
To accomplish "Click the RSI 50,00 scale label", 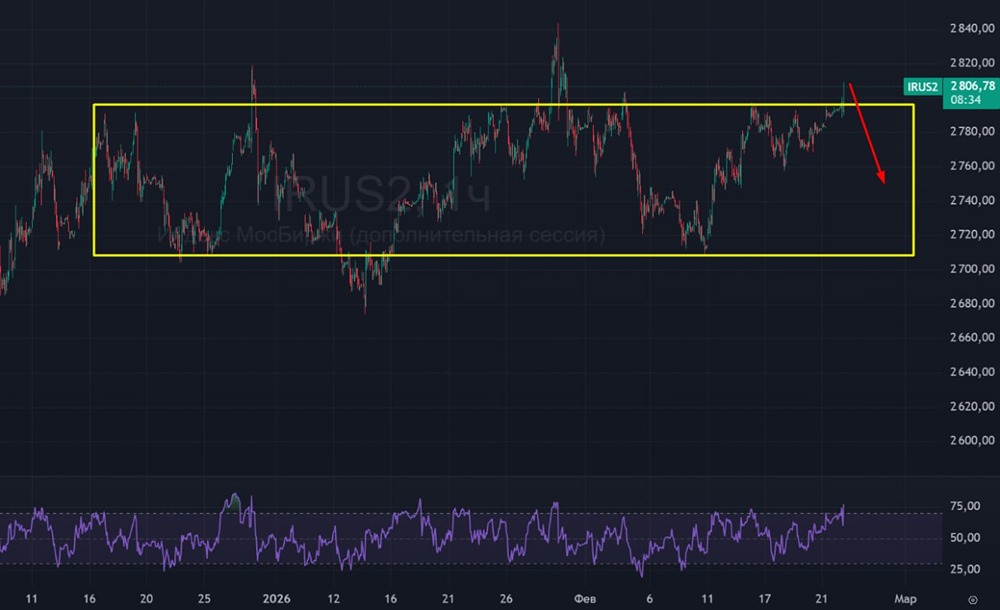I will tap(965, 538).
